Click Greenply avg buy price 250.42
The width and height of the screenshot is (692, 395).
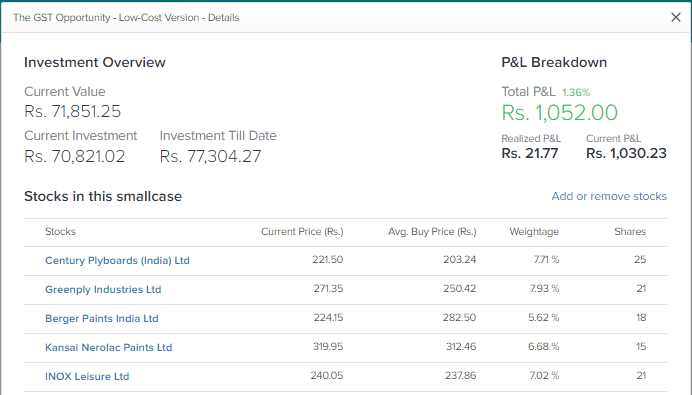coord(460,289)
